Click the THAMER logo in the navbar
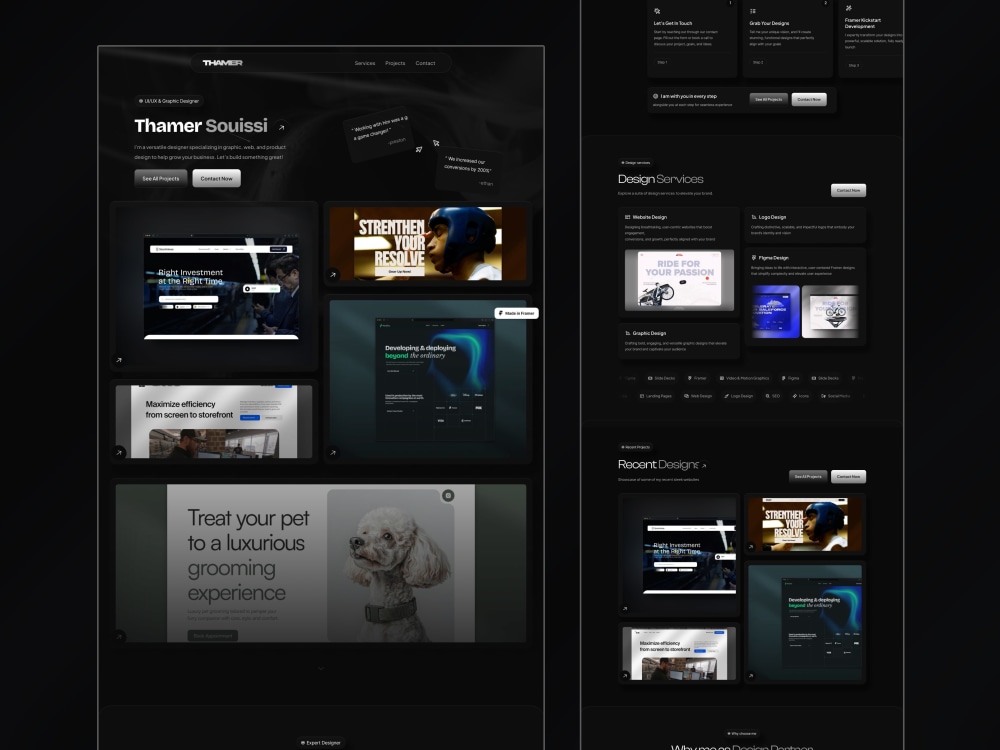 pyautogui.click(x=223, y=62)
